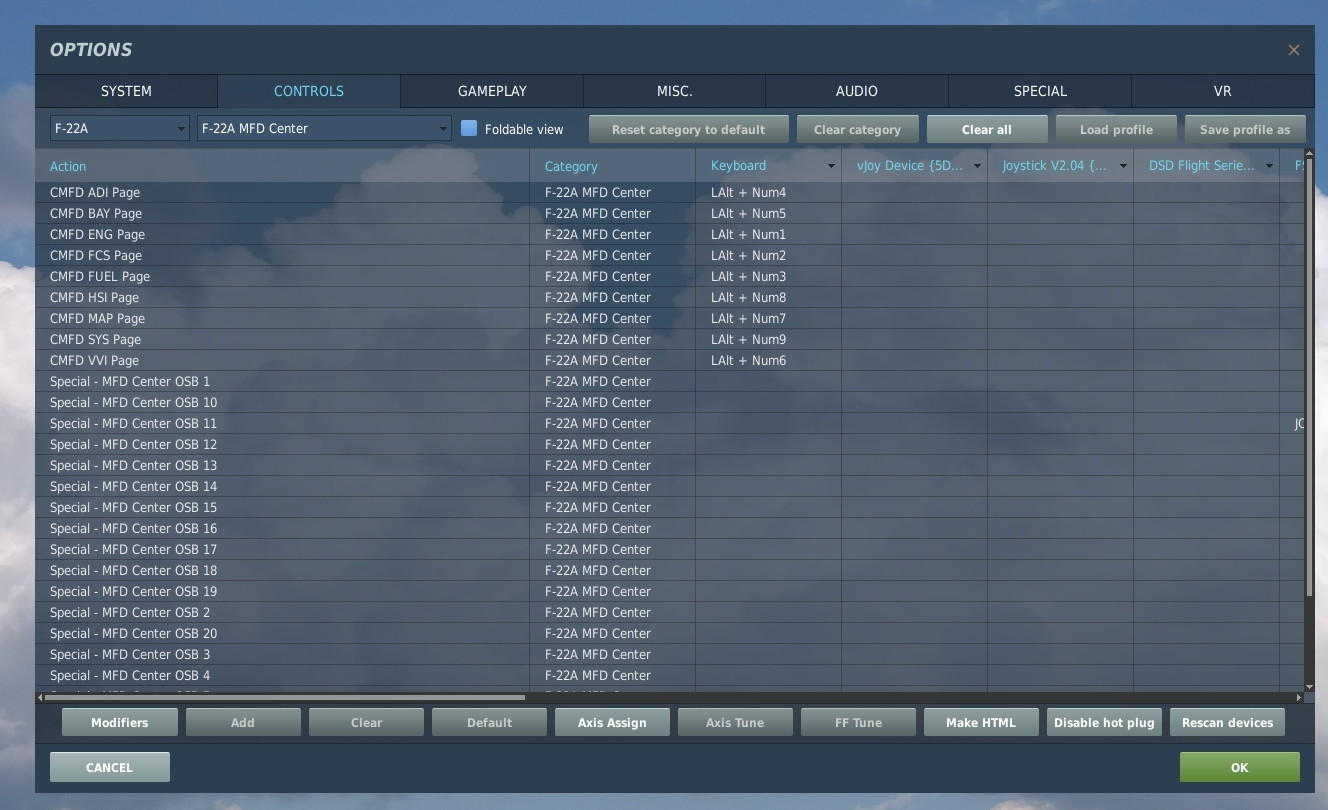1328x810 pixels.
Task: Open the DSD Flight Series column dropdown arrow
Action: coord(1269,166)
